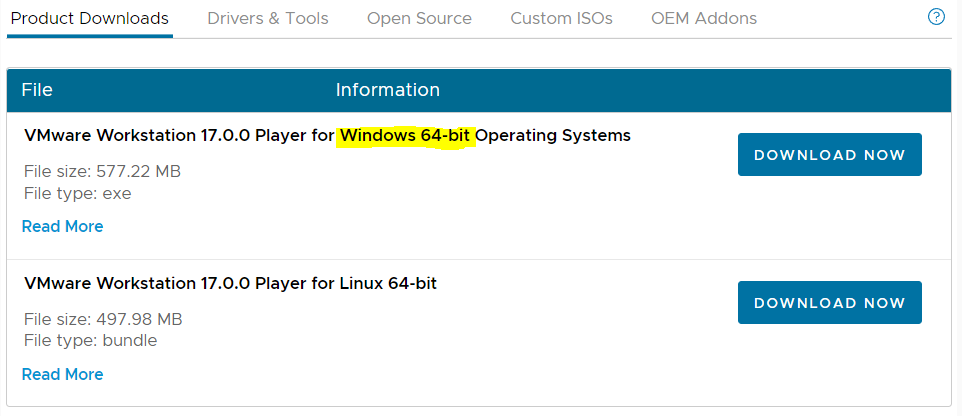The height and width of the screenshot is (416, 962).
Task: Open the OEM Addons tab
Action: (x=704, y=18)
